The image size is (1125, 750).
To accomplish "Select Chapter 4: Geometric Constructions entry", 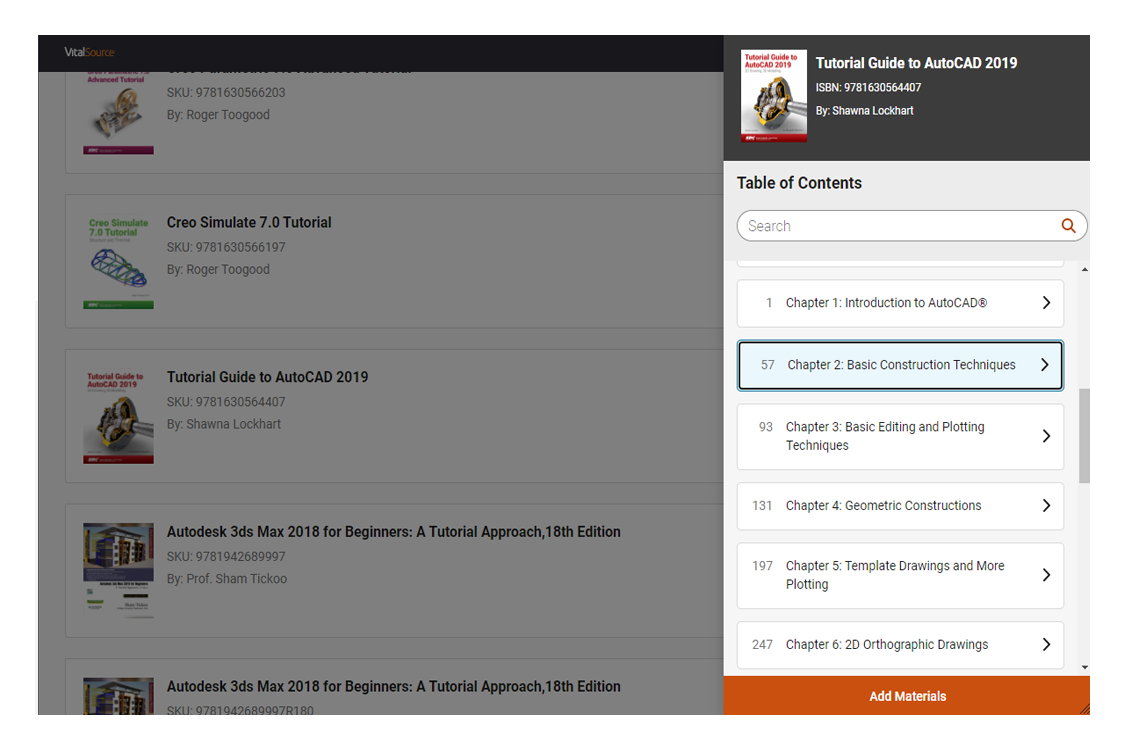I will [x=900, y=505].
